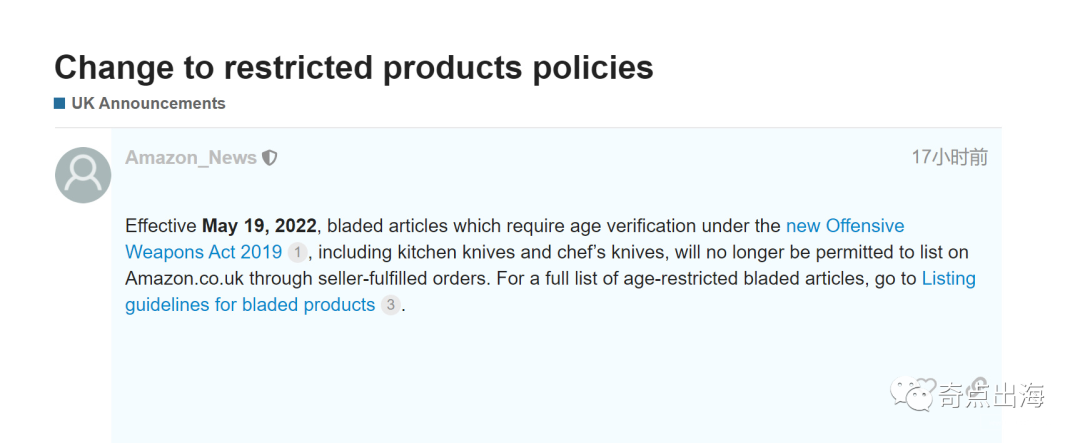1080x443 pixels.
Task: Click the bold date May 19, 2022
Action: (259, 226)
